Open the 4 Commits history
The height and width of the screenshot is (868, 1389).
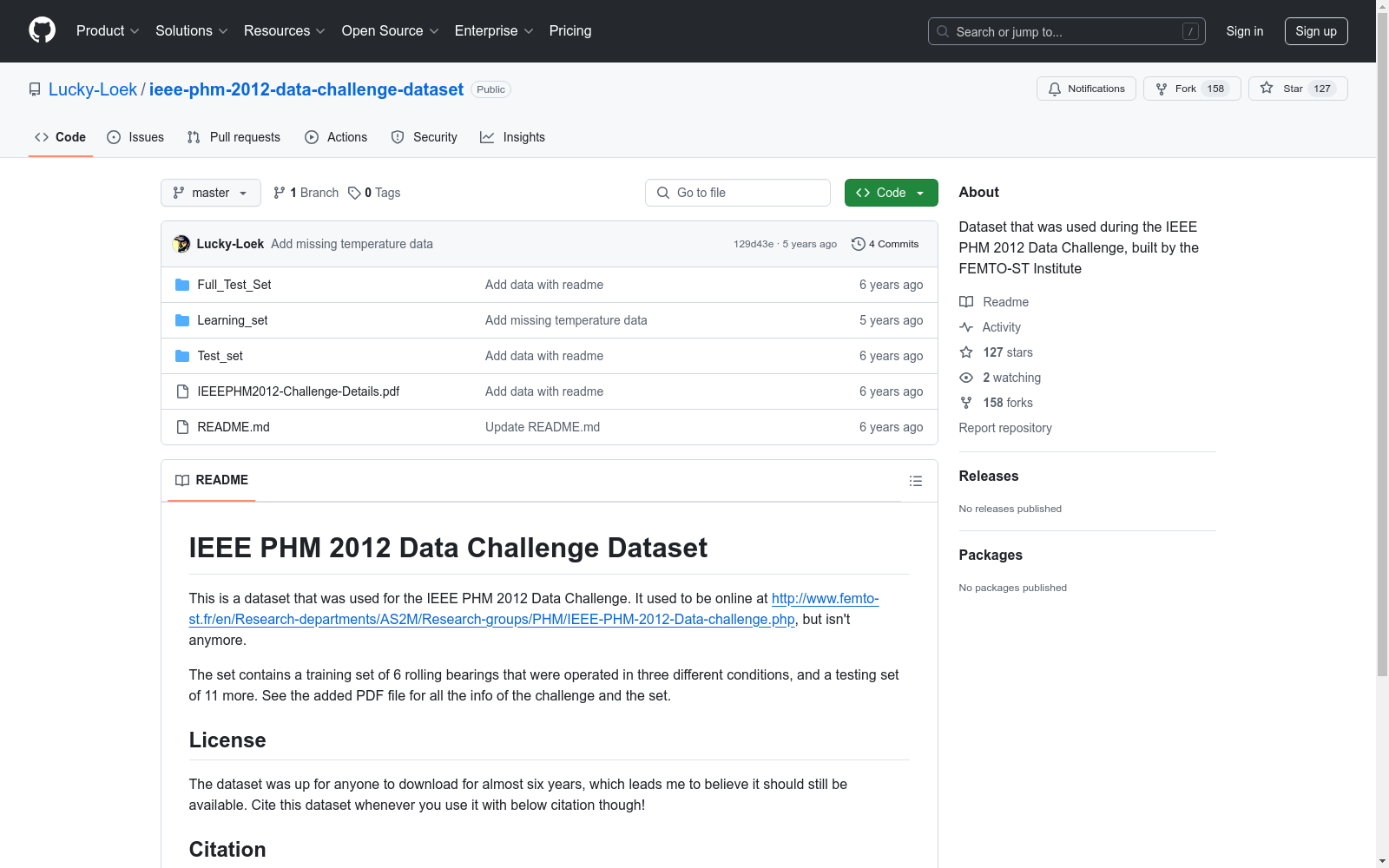point(885,244)
